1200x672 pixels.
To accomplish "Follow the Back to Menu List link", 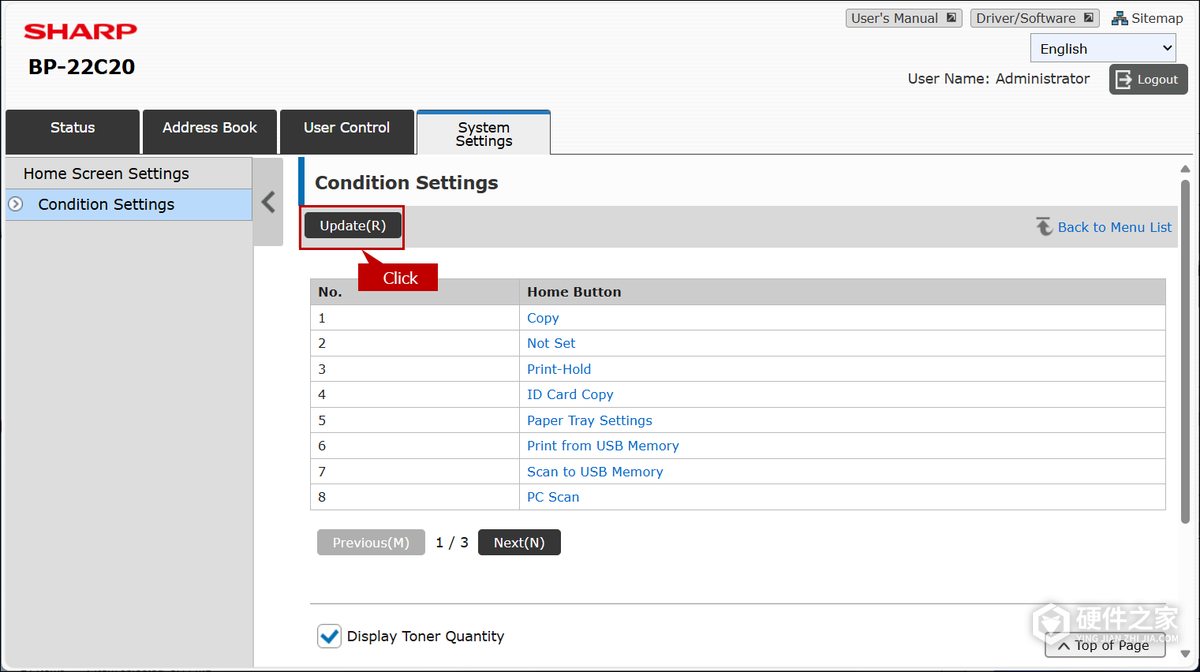I will (x=1115, y=227).
